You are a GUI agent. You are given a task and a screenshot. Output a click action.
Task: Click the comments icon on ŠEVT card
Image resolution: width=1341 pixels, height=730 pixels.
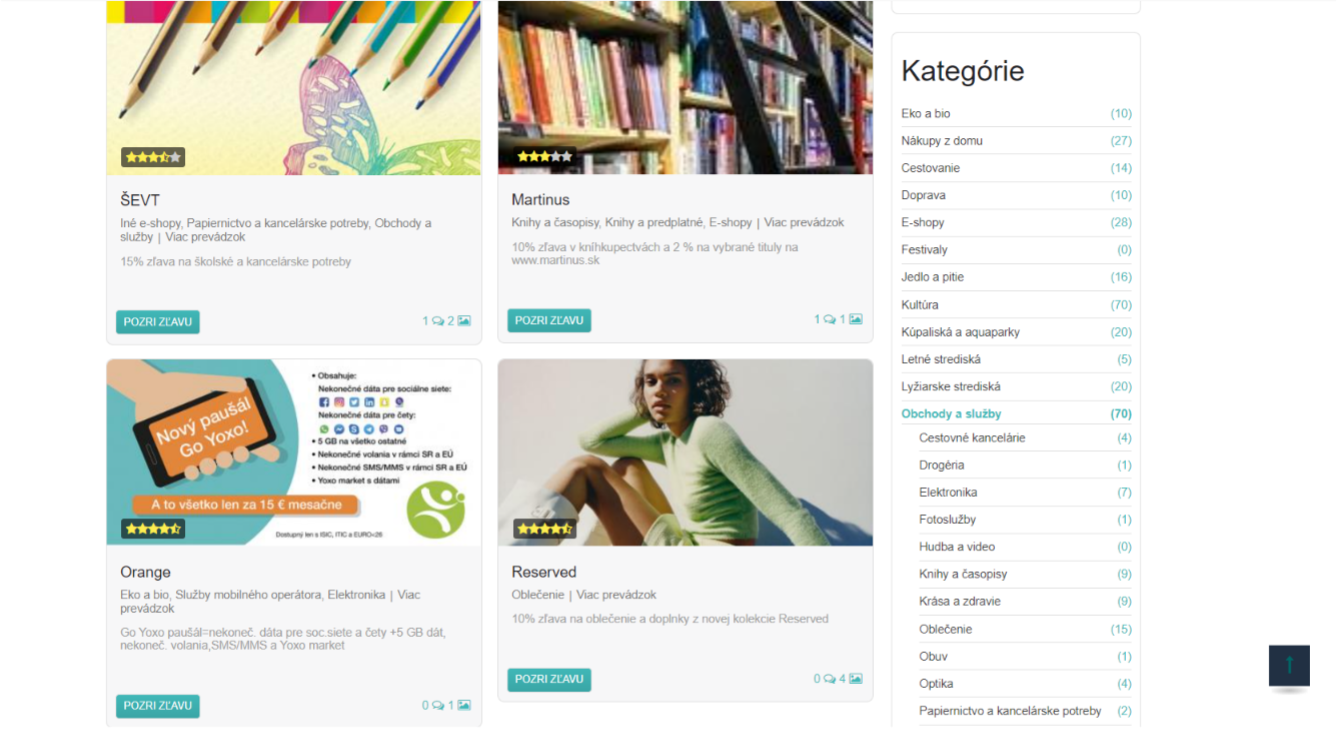[x=438, y=321]
